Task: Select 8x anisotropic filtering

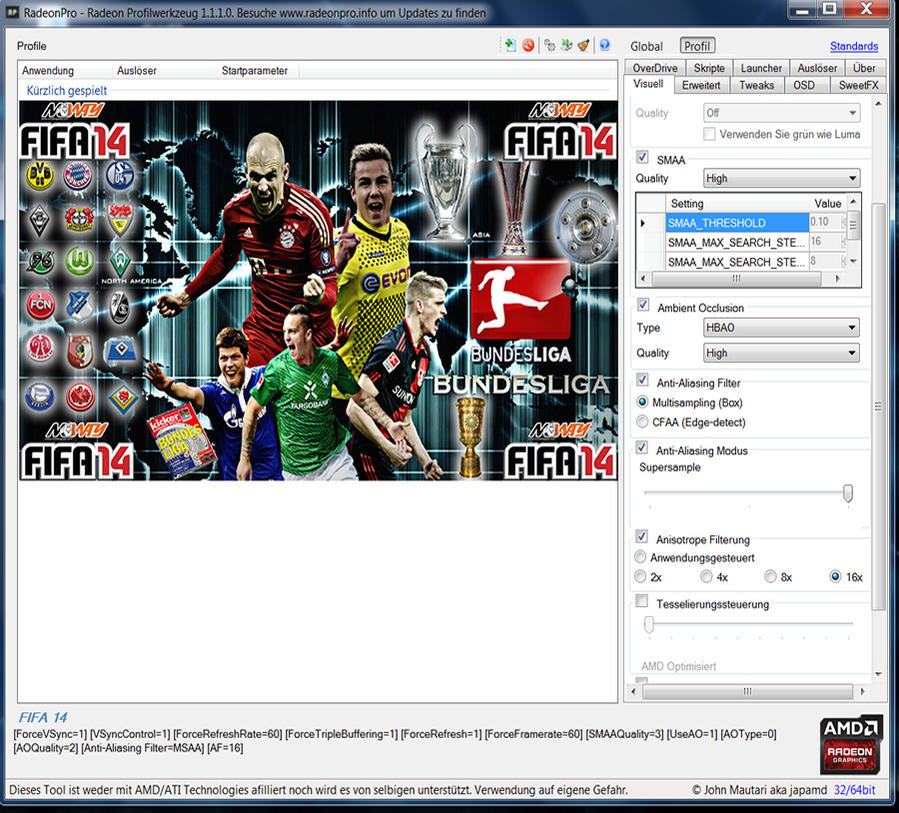Action: (771, 576)
